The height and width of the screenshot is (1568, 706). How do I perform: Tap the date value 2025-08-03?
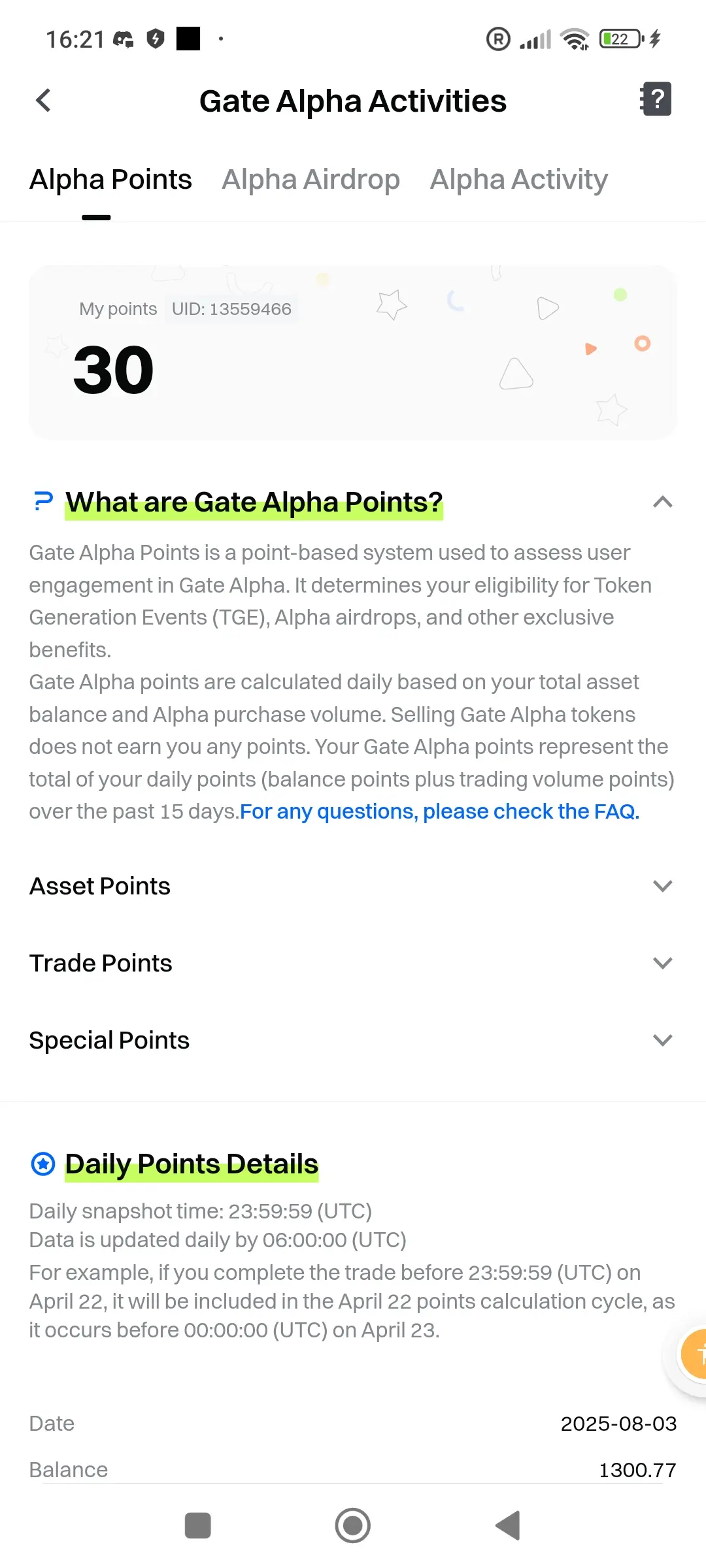point(618,1424)
